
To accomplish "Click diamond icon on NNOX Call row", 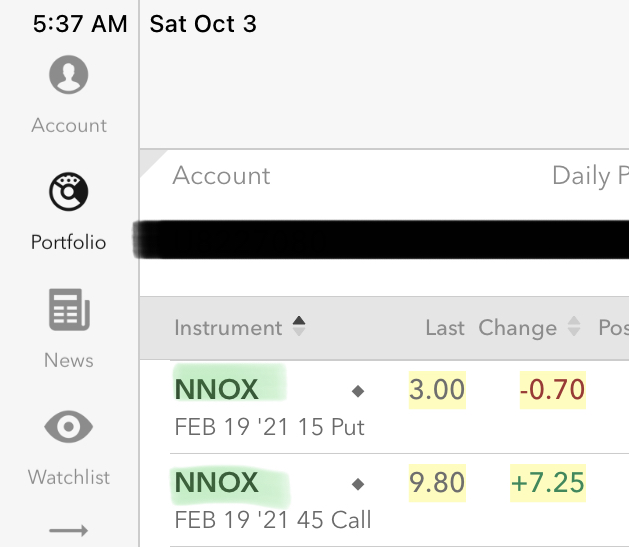I will (358, 484).
